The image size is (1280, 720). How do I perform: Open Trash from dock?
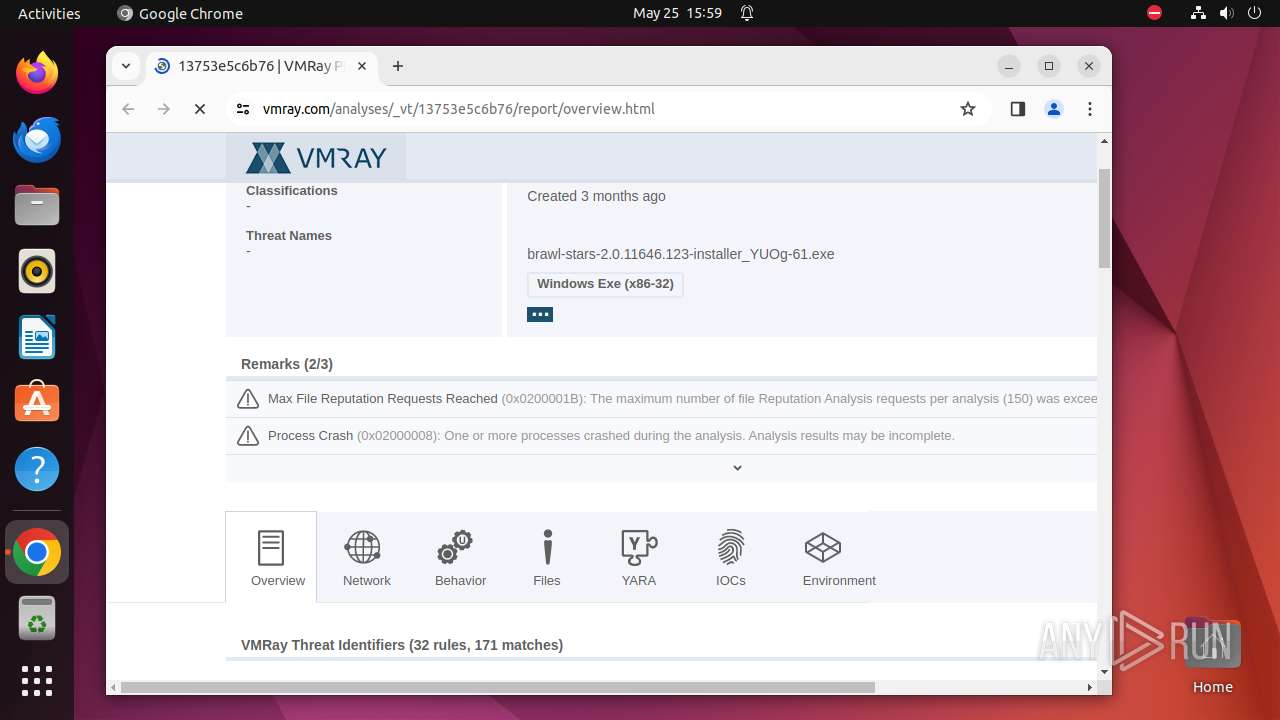[x=37, y=618]
